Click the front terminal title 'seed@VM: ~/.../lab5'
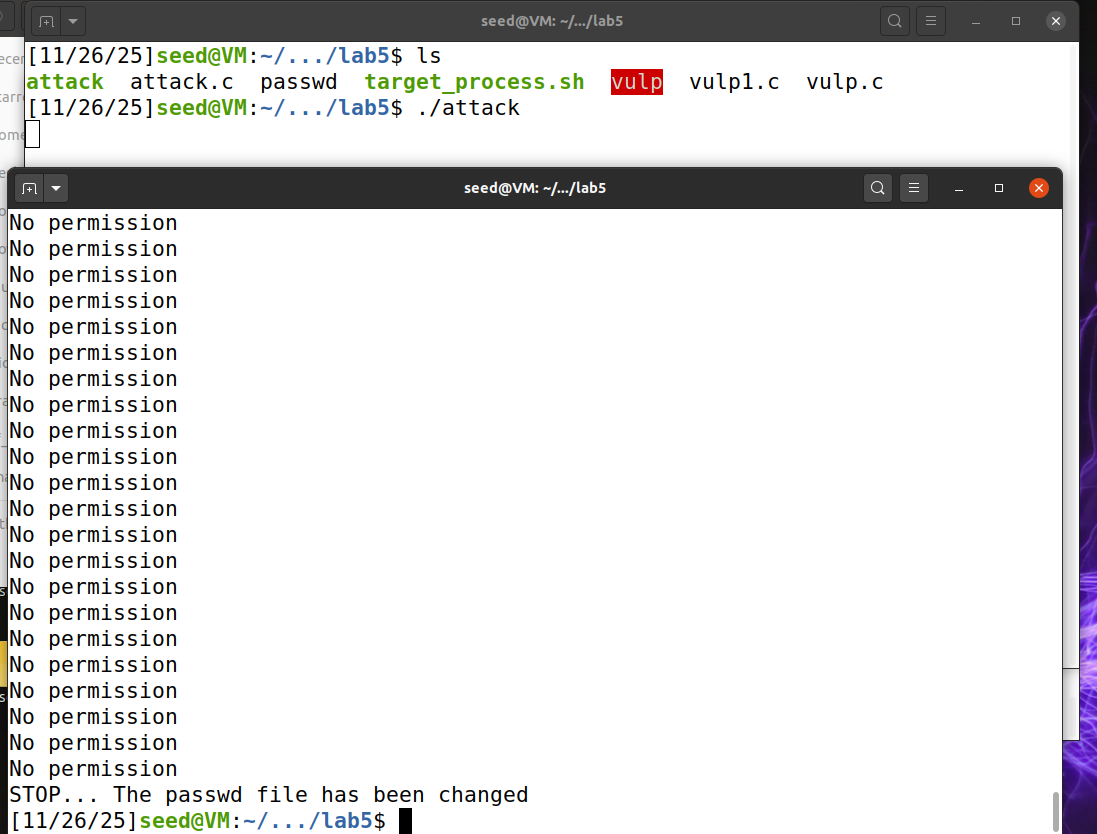Image resolution: width=1097 pixels, height=834 pixels. pos(535,188)
